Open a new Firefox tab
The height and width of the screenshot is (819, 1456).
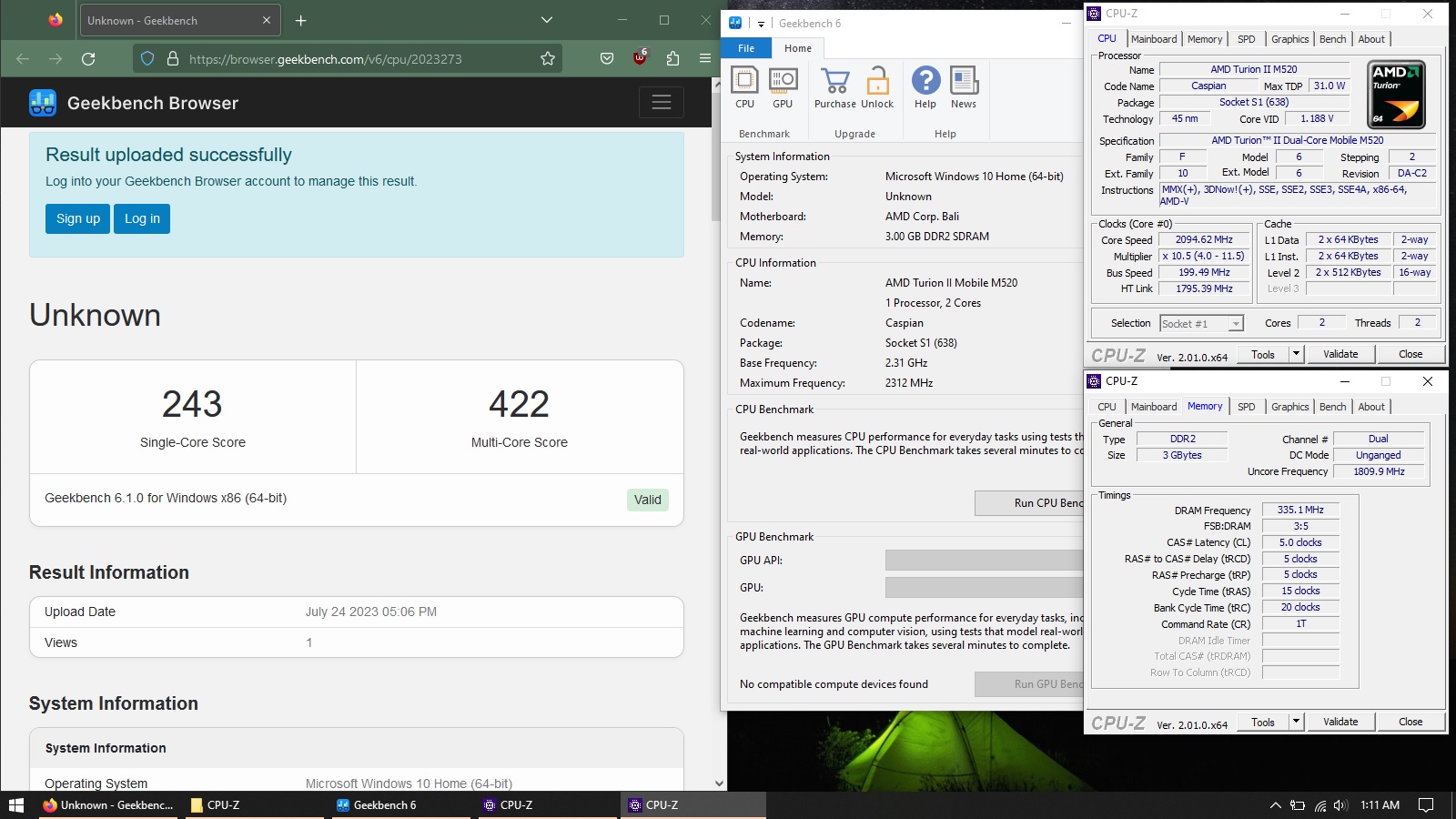pos(301,20)
